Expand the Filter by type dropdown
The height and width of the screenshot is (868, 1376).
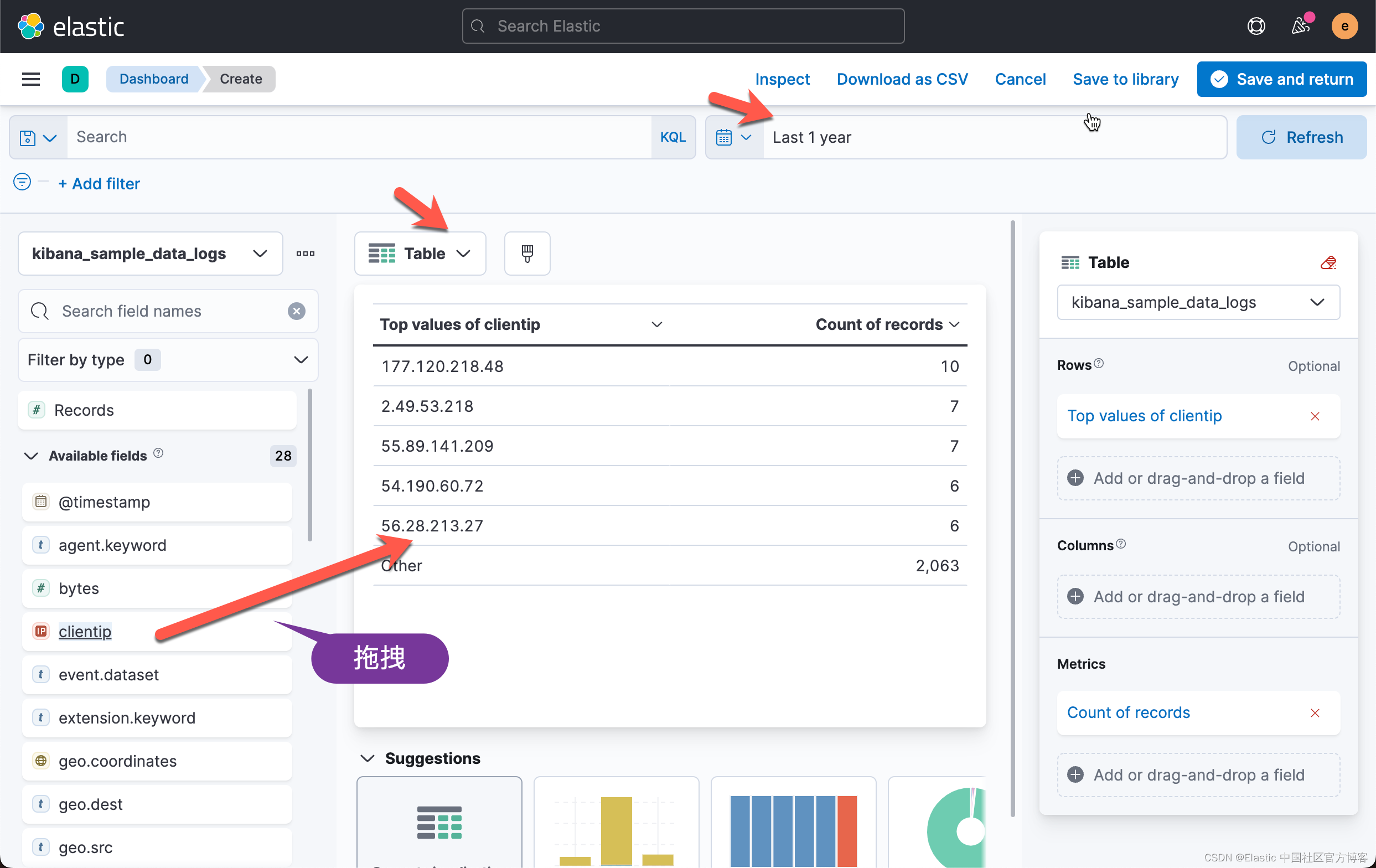pyautogui.click(x=168, y=360)
